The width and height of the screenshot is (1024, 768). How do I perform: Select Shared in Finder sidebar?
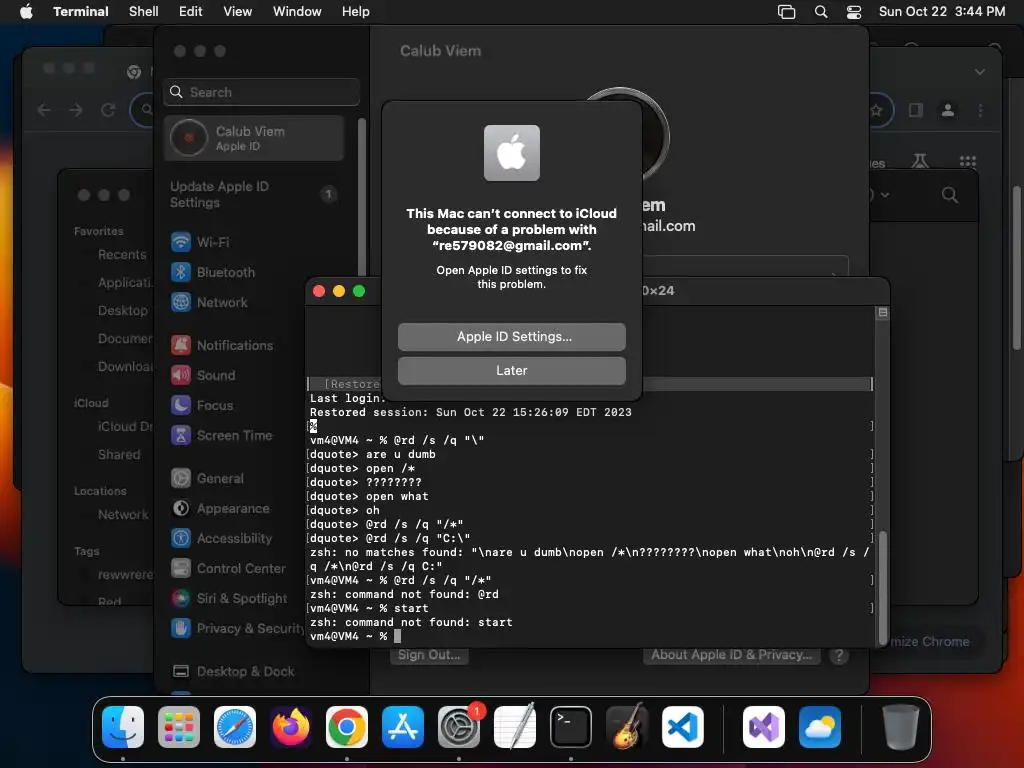pyautogui.click(x=119, y=455)
